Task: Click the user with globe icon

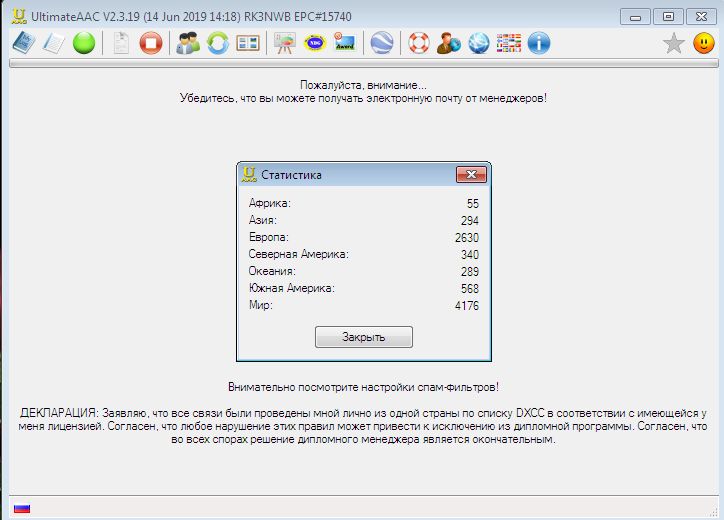Action: (x=449, y=43)
